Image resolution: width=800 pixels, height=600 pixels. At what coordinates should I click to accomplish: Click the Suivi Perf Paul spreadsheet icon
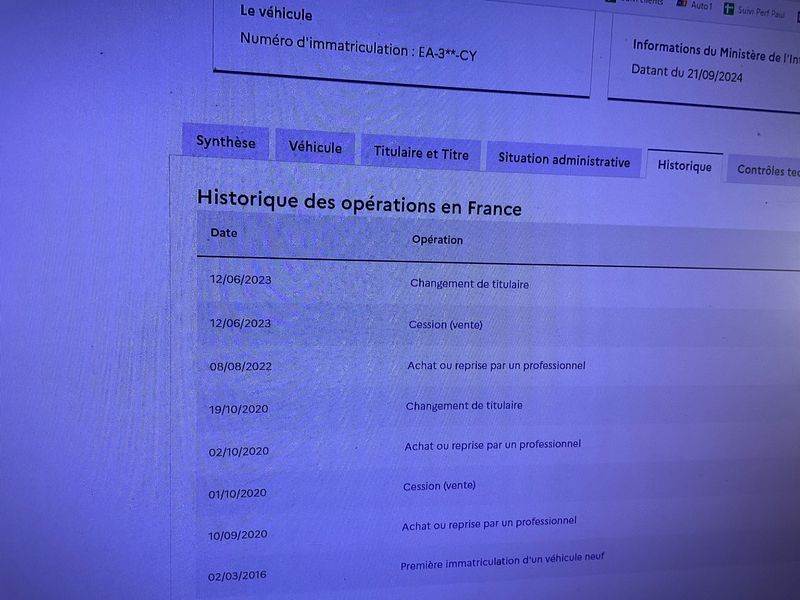click(x=729, y=9)
